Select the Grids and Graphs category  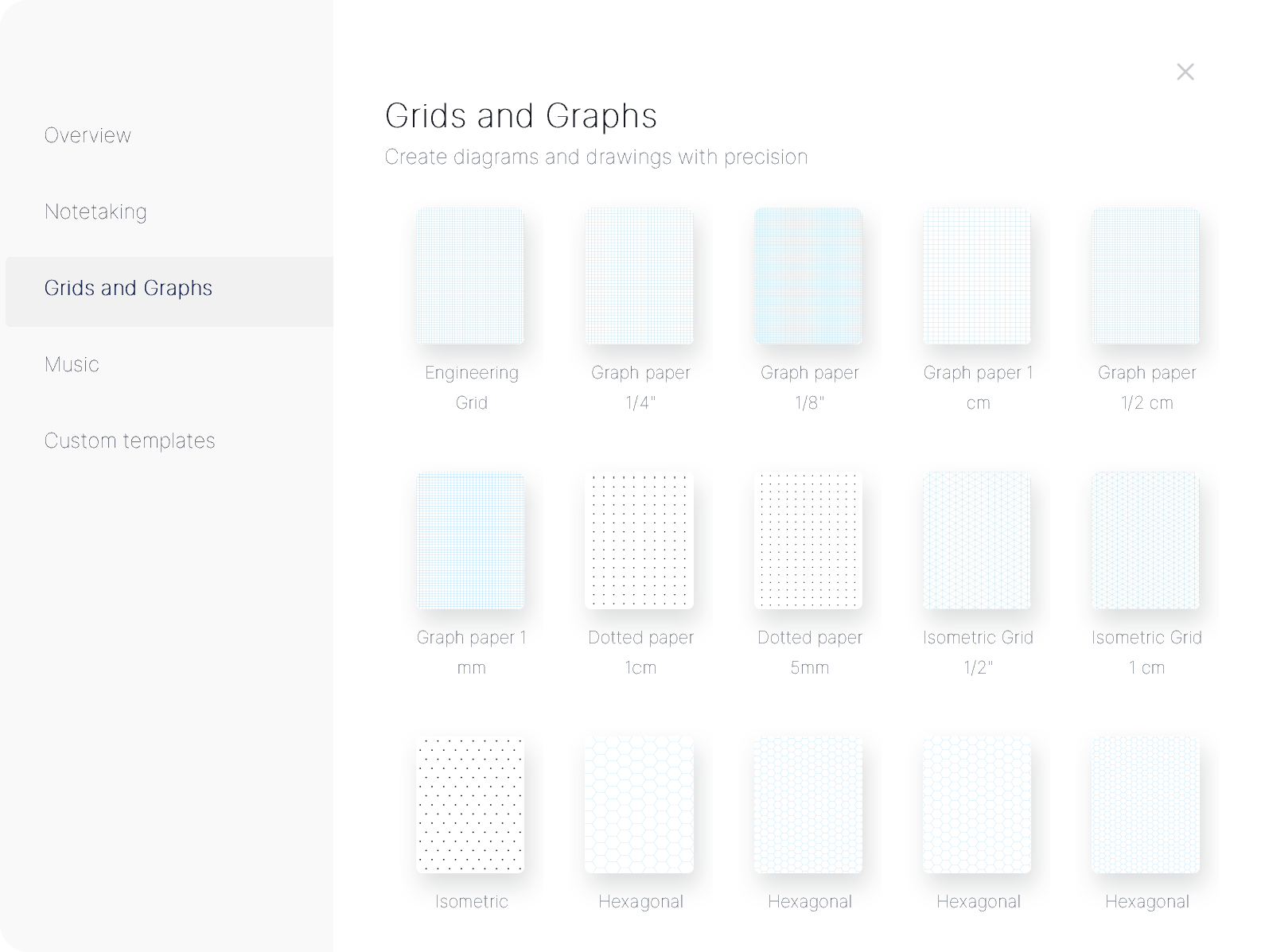point(128,288)
